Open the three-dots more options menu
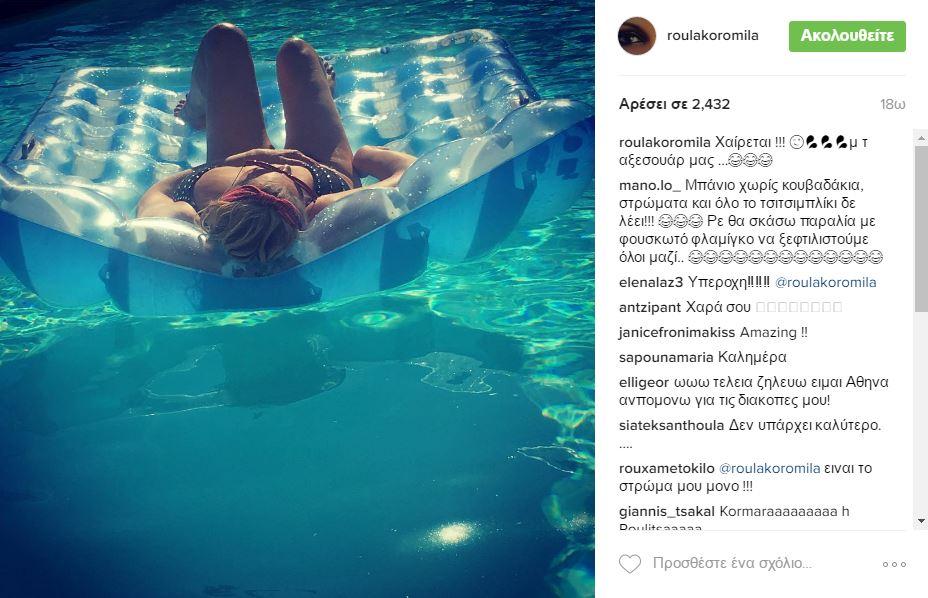 point(894,564)
